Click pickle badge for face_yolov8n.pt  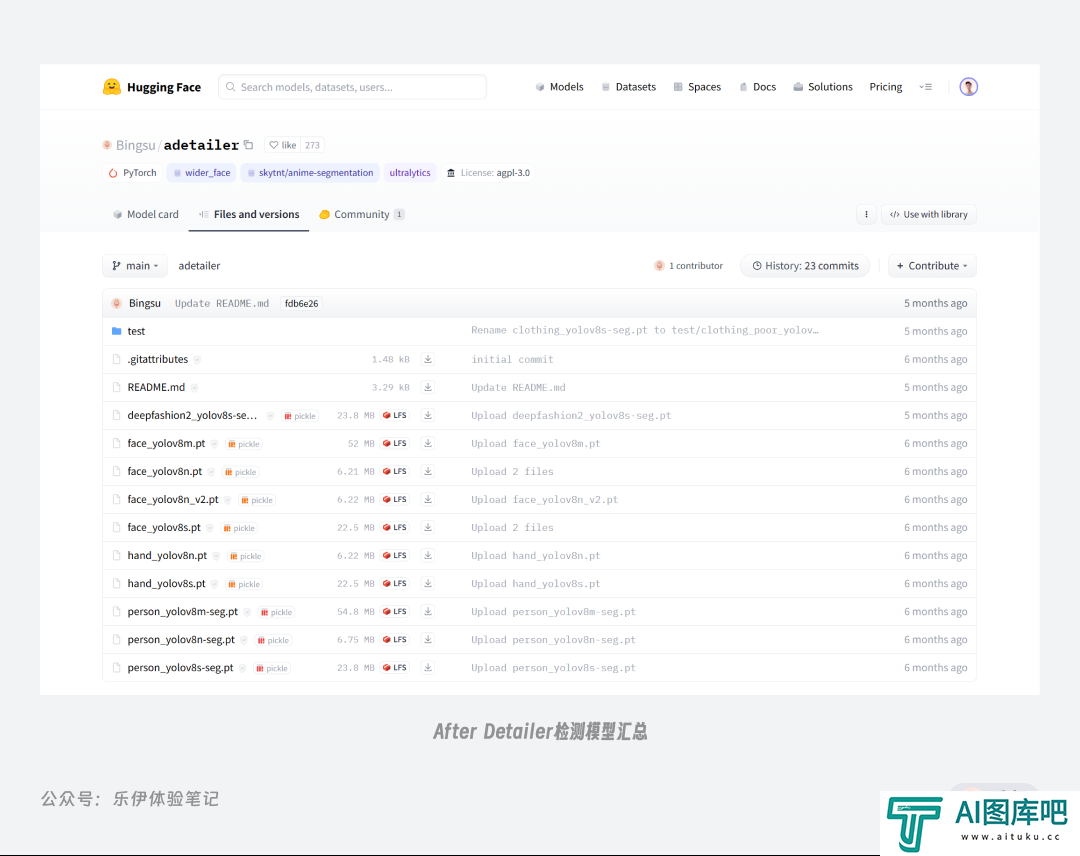click(240, 472)
